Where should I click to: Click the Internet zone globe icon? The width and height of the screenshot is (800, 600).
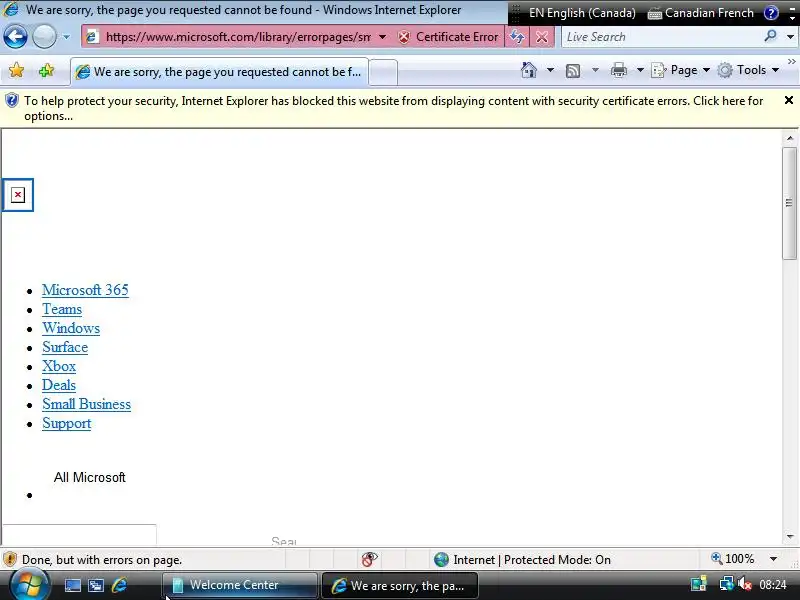pyautogui.click(x=441, y=560)
